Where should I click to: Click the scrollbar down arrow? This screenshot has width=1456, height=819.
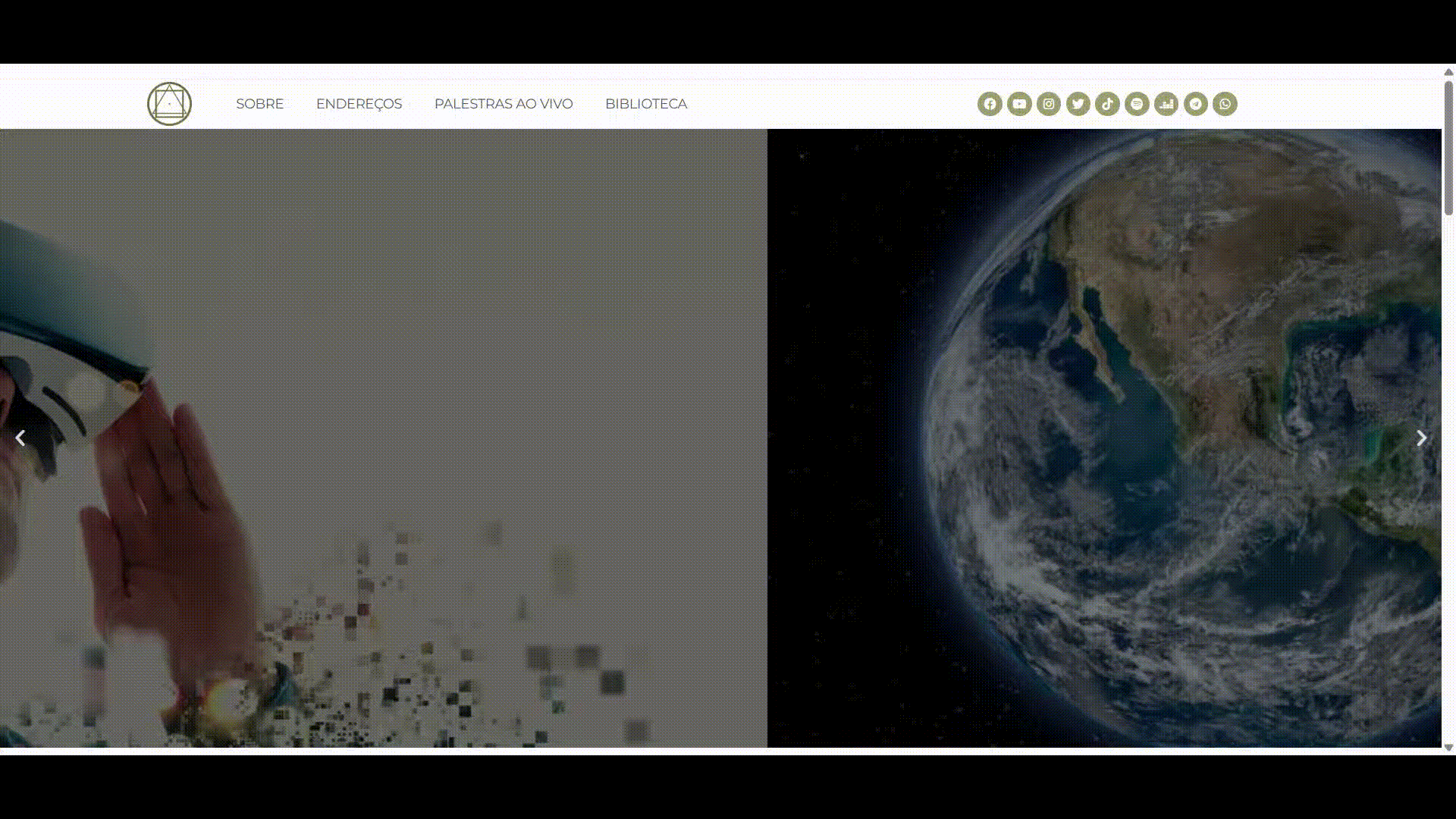click(x=1448, y=748)
